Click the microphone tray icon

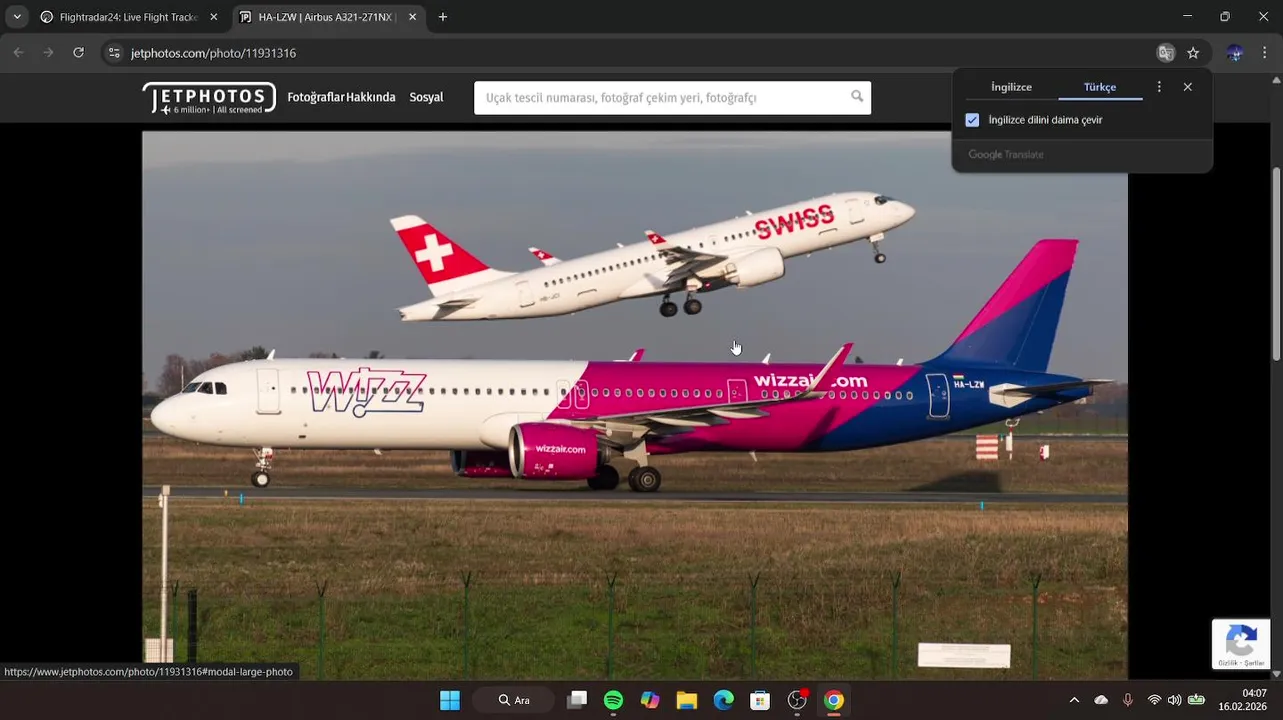pyautogui.click(x=1128, y=700)
